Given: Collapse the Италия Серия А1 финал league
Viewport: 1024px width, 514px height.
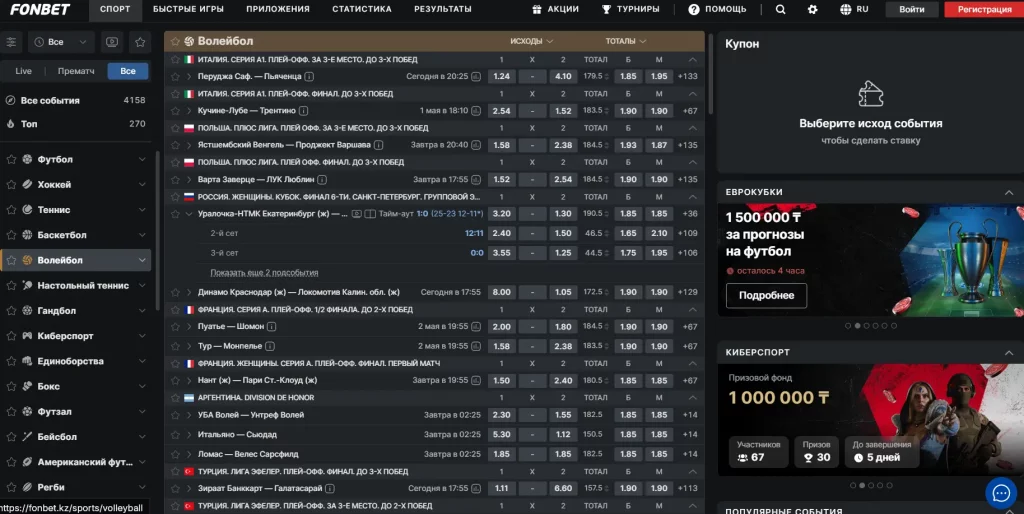Looking at the screenshot, I should point(692,94).
